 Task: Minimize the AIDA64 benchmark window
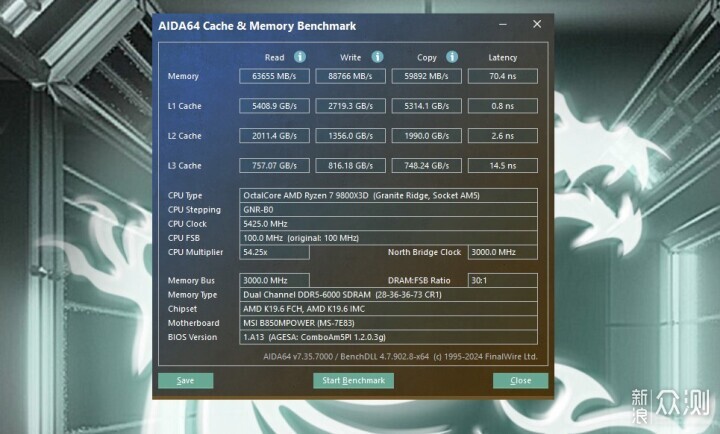[x=503, y=24]
